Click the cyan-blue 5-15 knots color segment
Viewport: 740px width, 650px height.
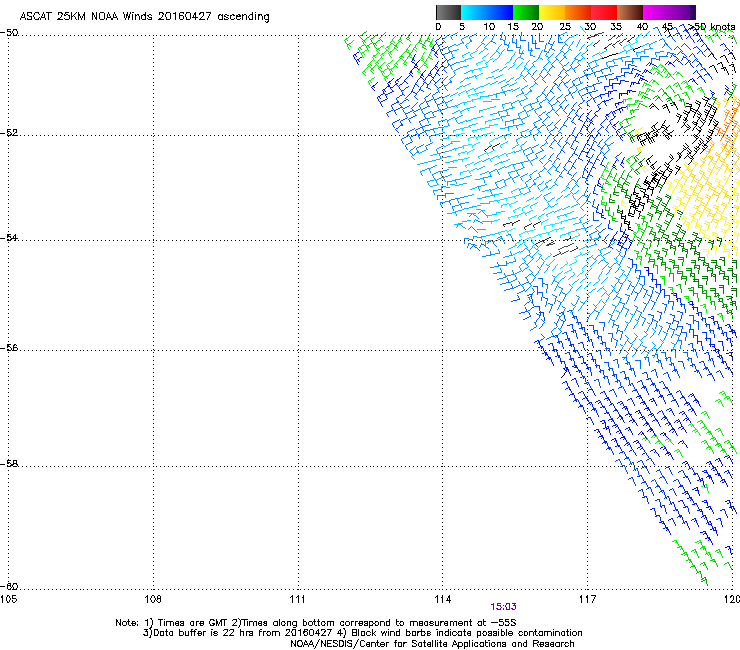tap(487, 12)
